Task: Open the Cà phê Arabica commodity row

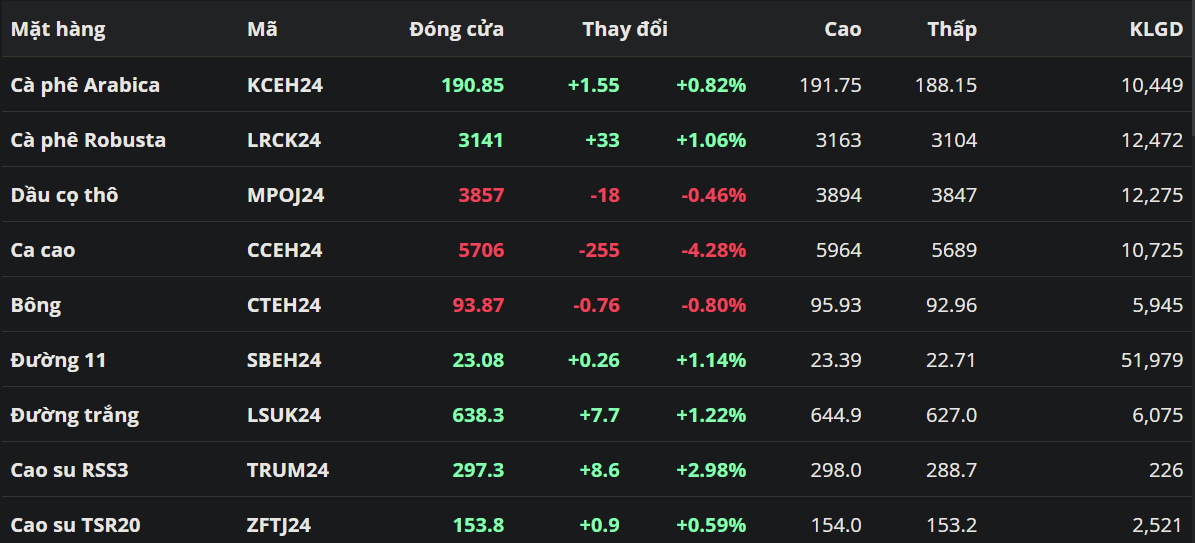Action: click(x=85, y=85)
